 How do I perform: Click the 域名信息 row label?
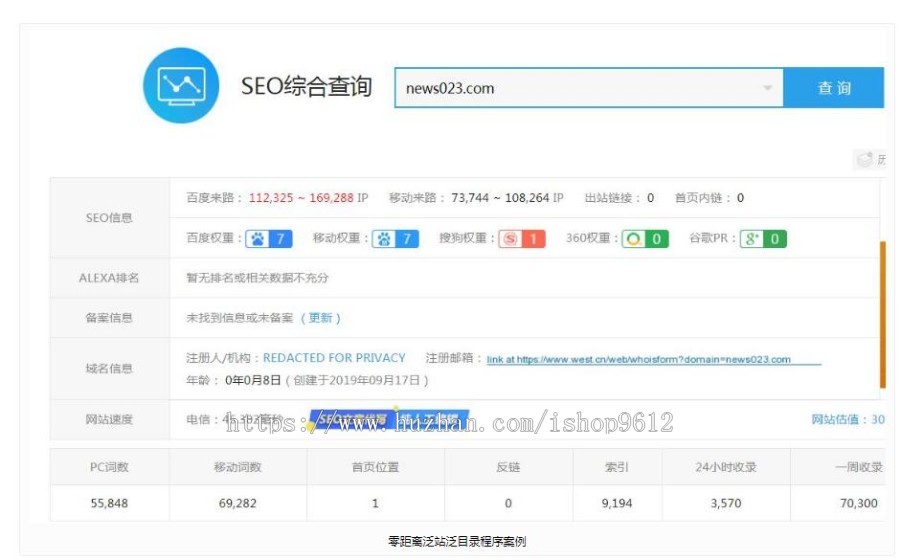pos(109,368)
